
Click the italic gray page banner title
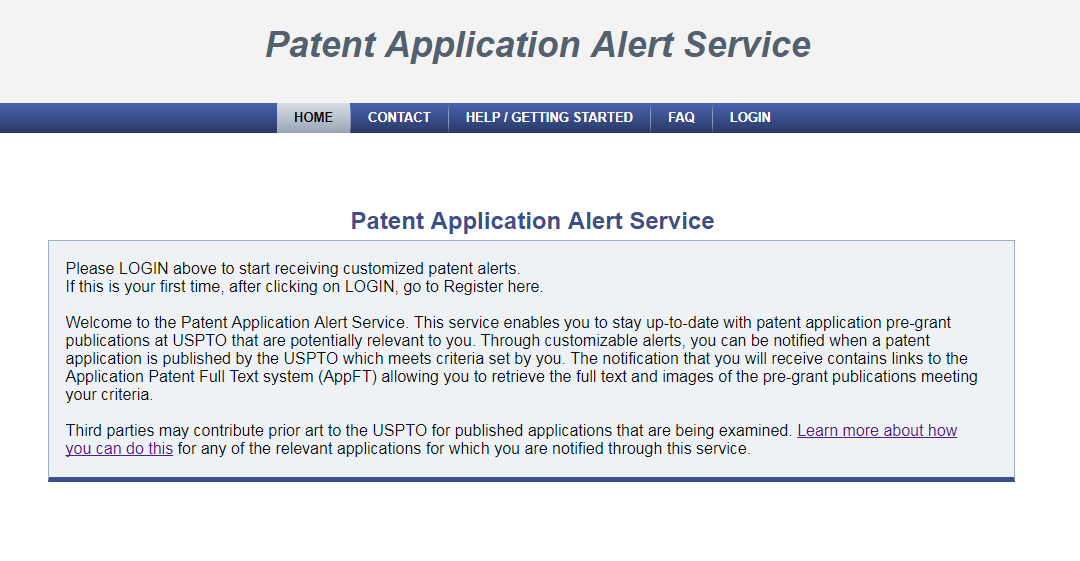[538, 45]
